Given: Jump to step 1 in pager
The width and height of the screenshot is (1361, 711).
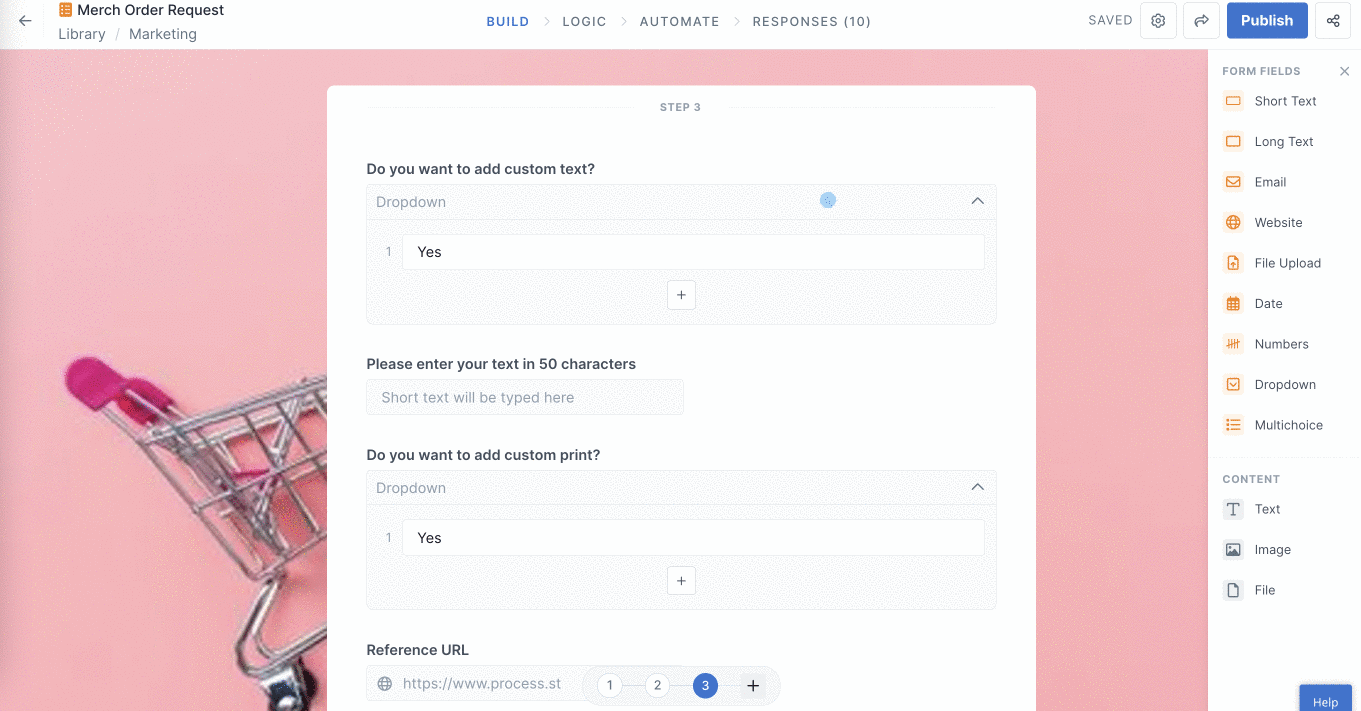Looking at the screenshot, I should click(609, 685).
